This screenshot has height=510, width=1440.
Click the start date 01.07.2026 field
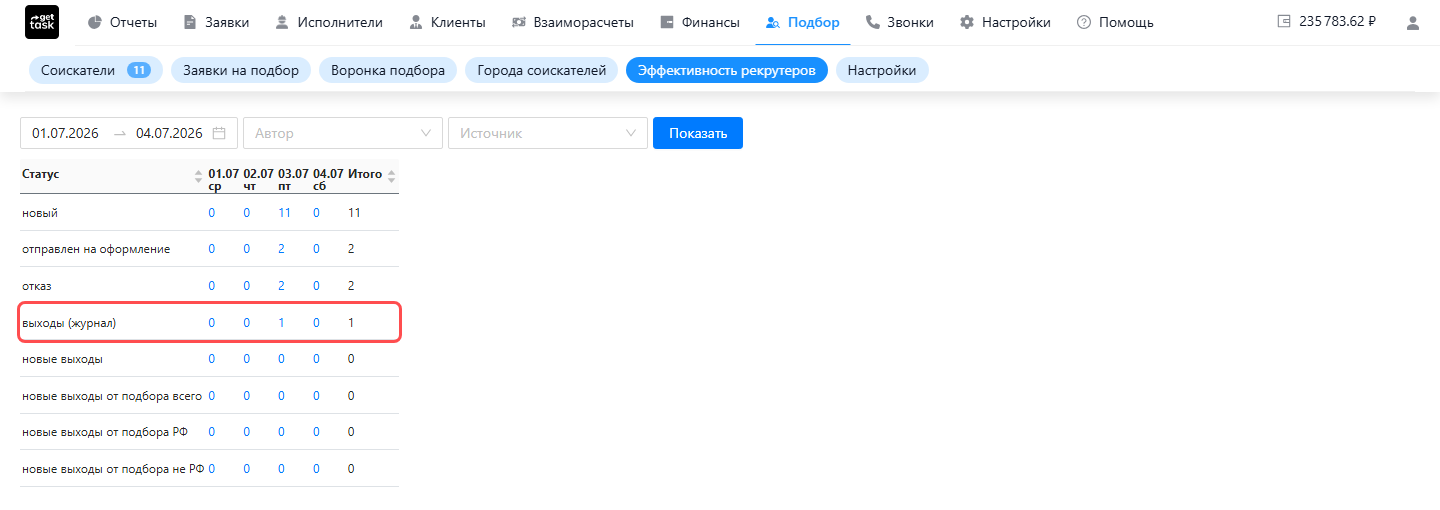[66, 133]
